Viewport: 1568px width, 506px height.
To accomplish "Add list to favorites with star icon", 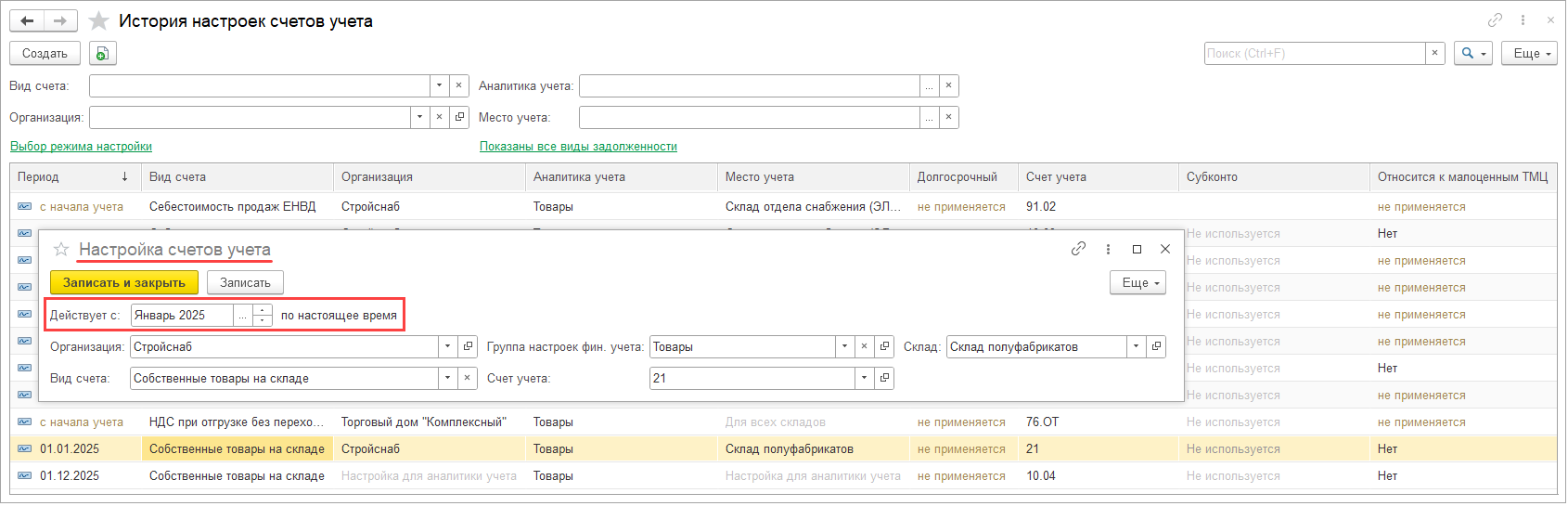I will (98, 21).
